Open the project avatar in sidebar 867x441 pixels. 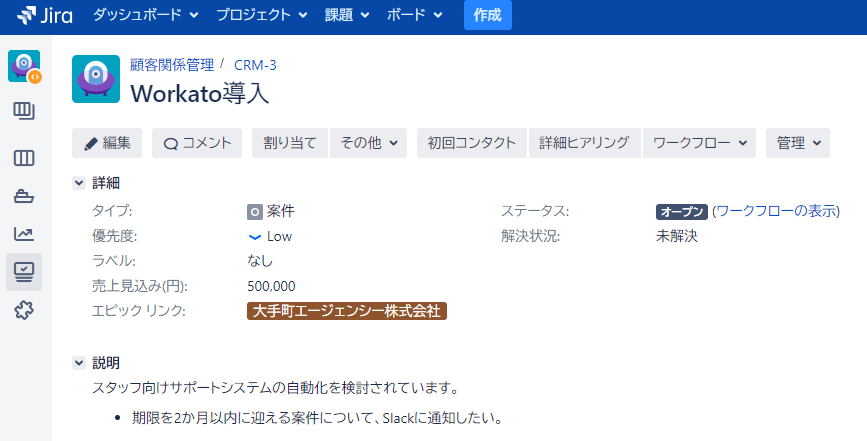pos(24,66)
